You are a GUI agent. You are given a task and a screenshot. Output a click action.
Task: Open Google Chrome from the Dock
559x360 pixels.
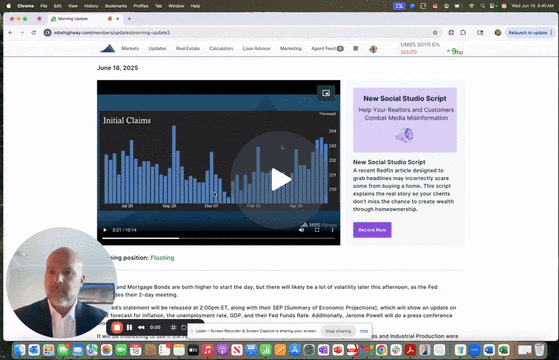coord(381,350)
